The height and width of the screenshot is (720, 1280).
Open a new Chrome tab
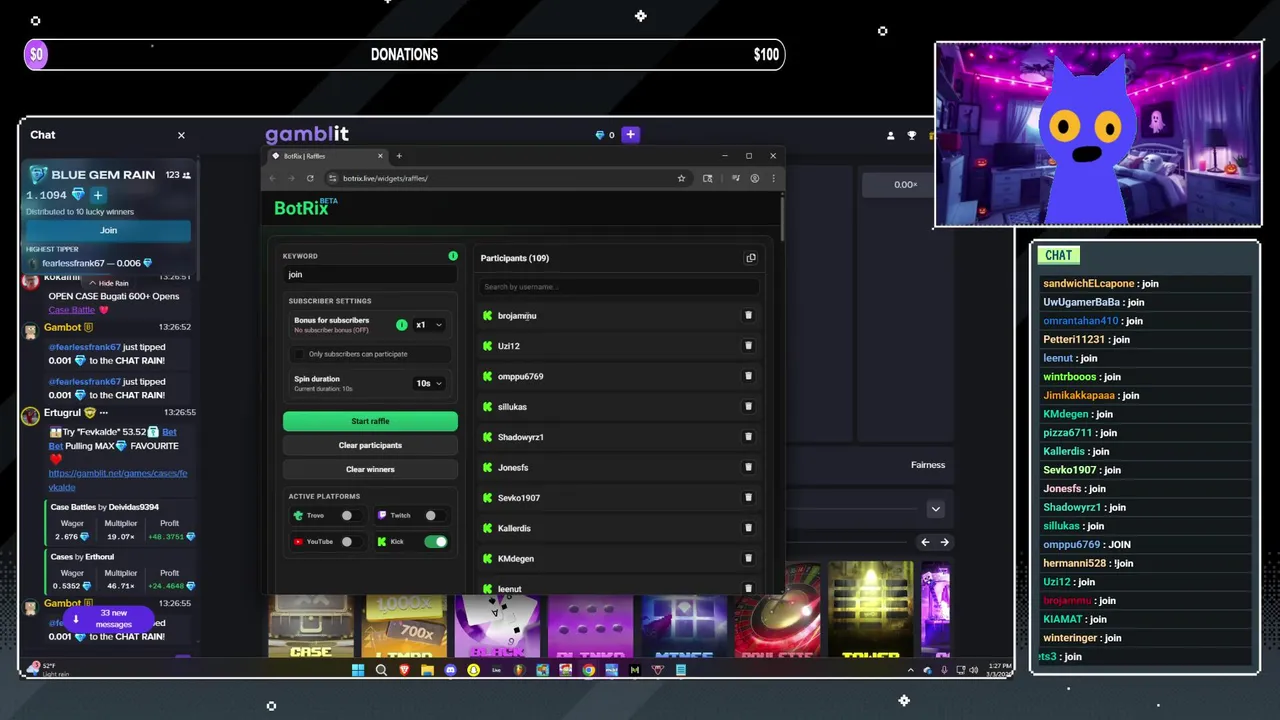coord(399,156)
